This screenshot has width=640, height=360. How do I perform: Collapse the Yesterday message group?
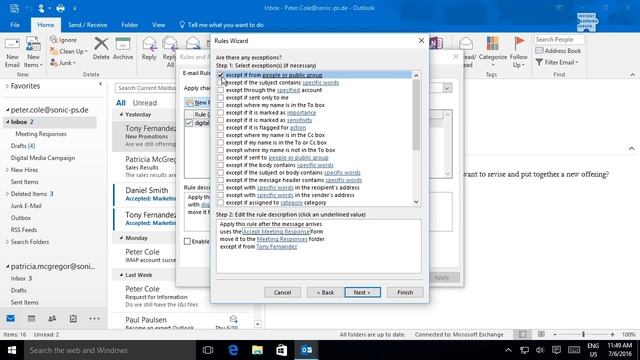121,115
